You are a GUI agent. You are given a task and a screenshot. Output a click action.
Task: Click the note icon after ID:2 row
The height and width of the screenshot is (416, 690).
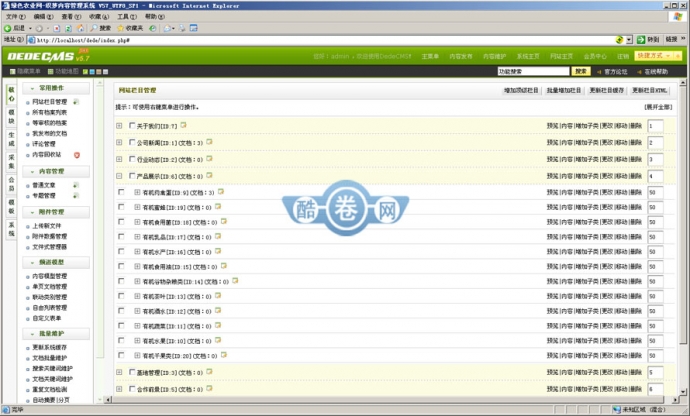(209, 158)
